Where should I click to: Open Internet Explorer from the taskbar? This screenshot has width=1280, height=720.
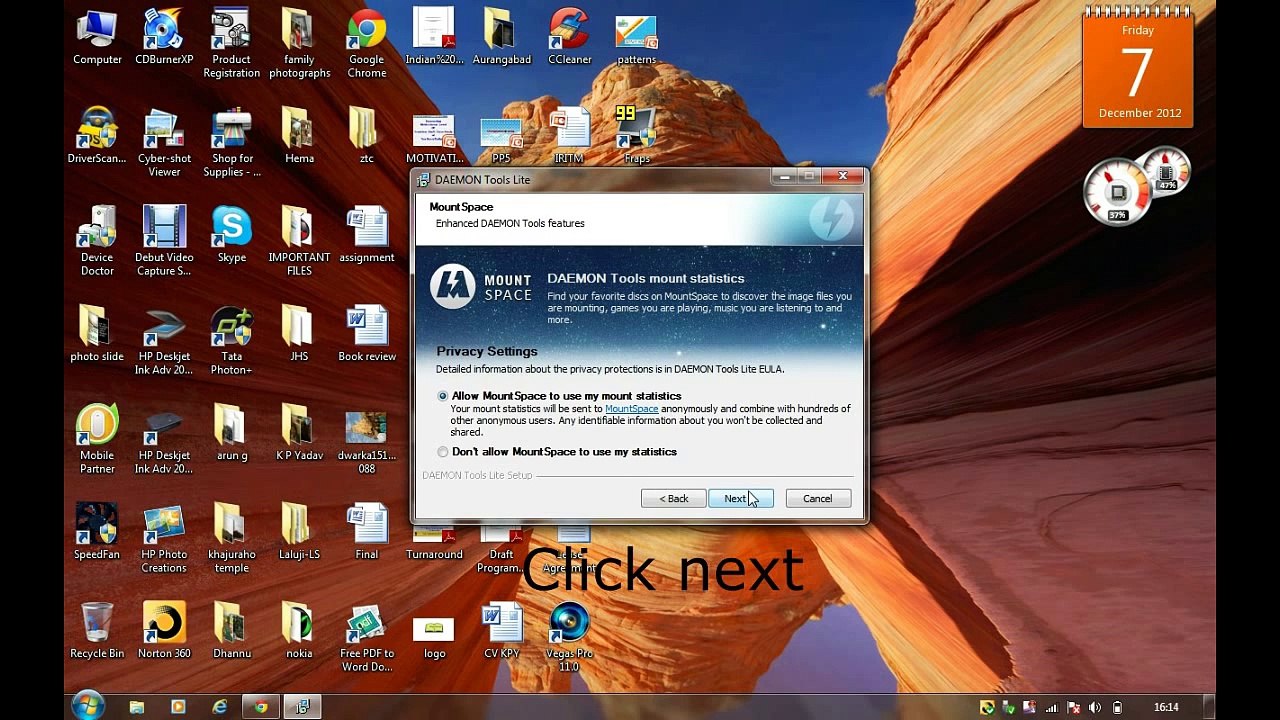(x=219, y=707)
